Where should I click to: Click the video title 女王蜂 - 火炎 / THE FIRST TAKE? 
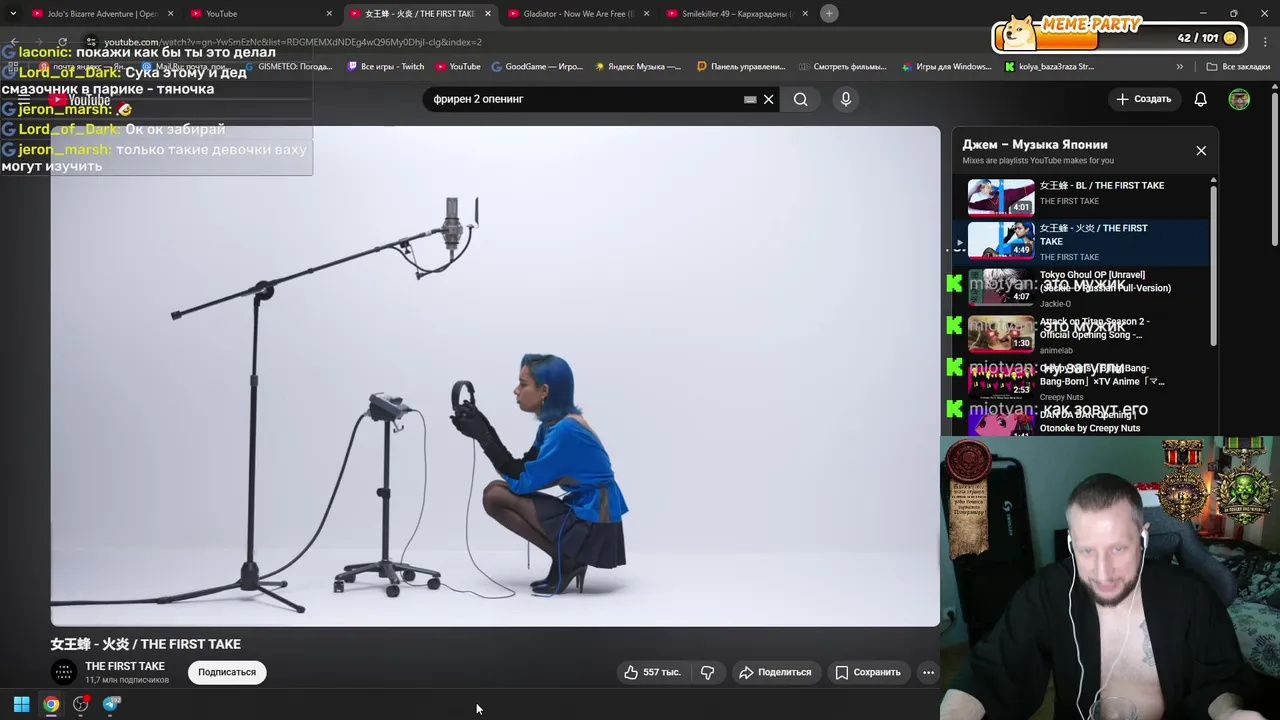click(x=146, y=644)
